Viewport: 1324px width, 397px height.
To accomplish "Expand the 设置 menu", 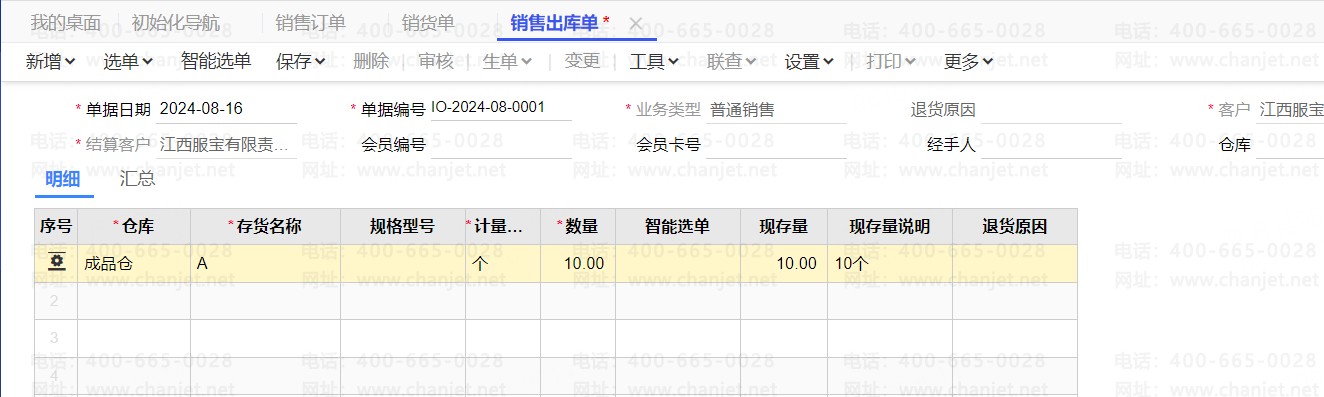I will [x=809, y=62].
